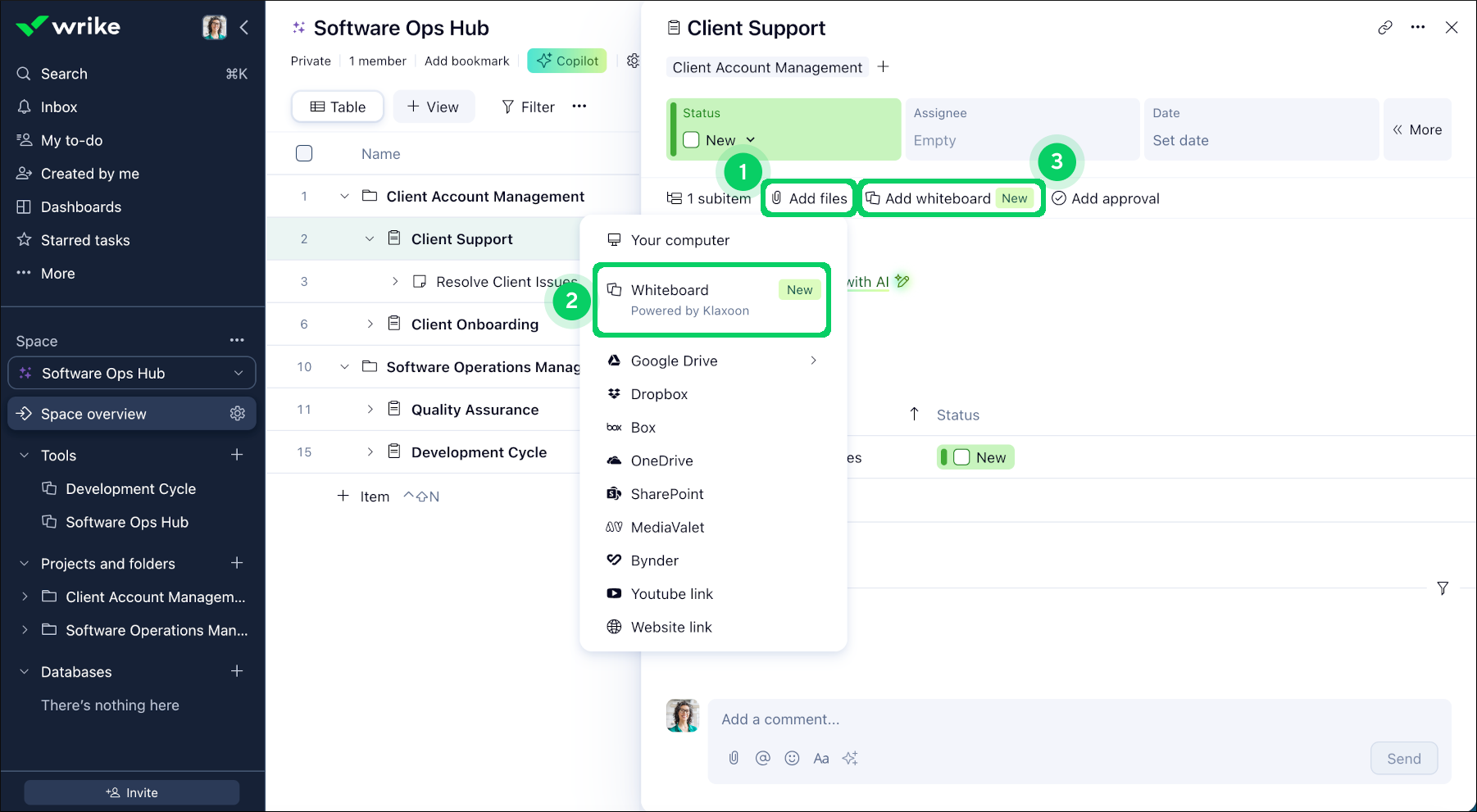The height and width of the screenshot is (812, 1477).
Task: Collapse the sidebar with the left chevron
Action: (x=244, y=28)
